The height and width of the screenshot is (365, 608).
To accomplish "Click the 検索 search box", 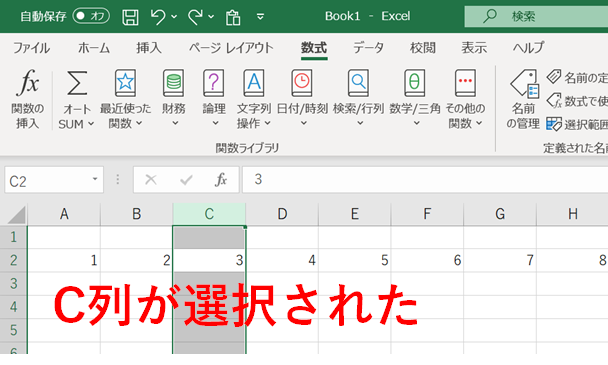I will tap(536, 16).
